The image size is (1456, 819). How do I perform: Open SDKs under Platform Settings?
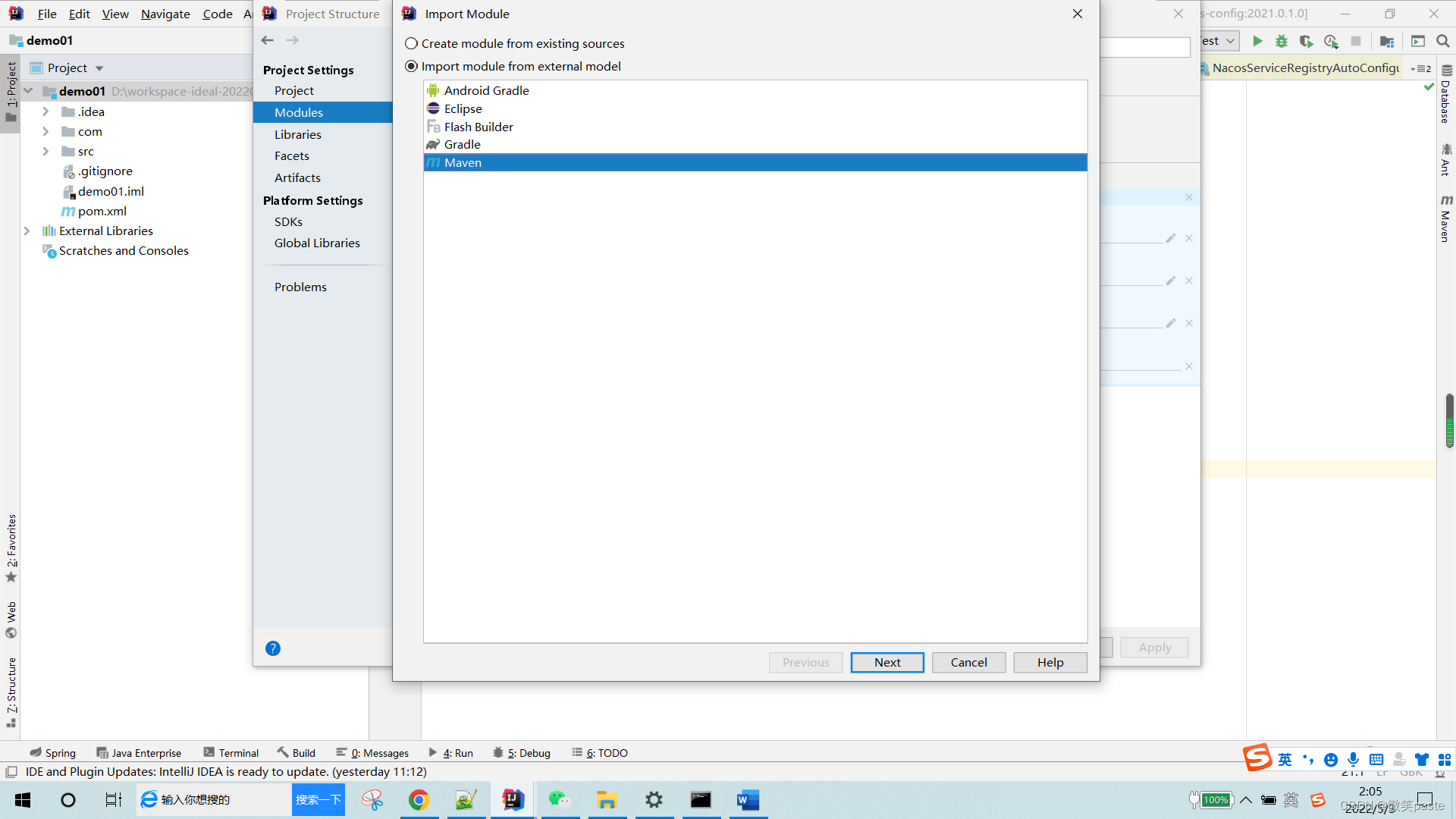pos(288,221)
